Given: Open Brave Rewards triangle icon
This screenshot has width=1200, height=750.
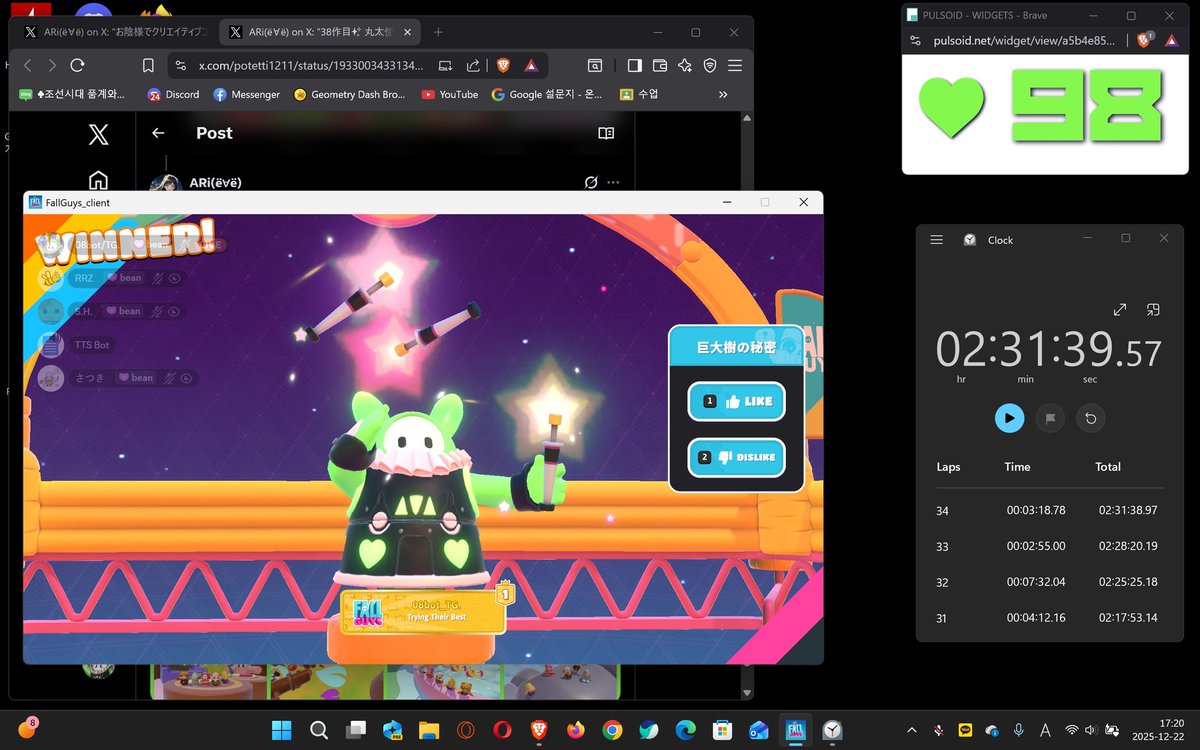Looking at the screenshot, I should 531,65.
